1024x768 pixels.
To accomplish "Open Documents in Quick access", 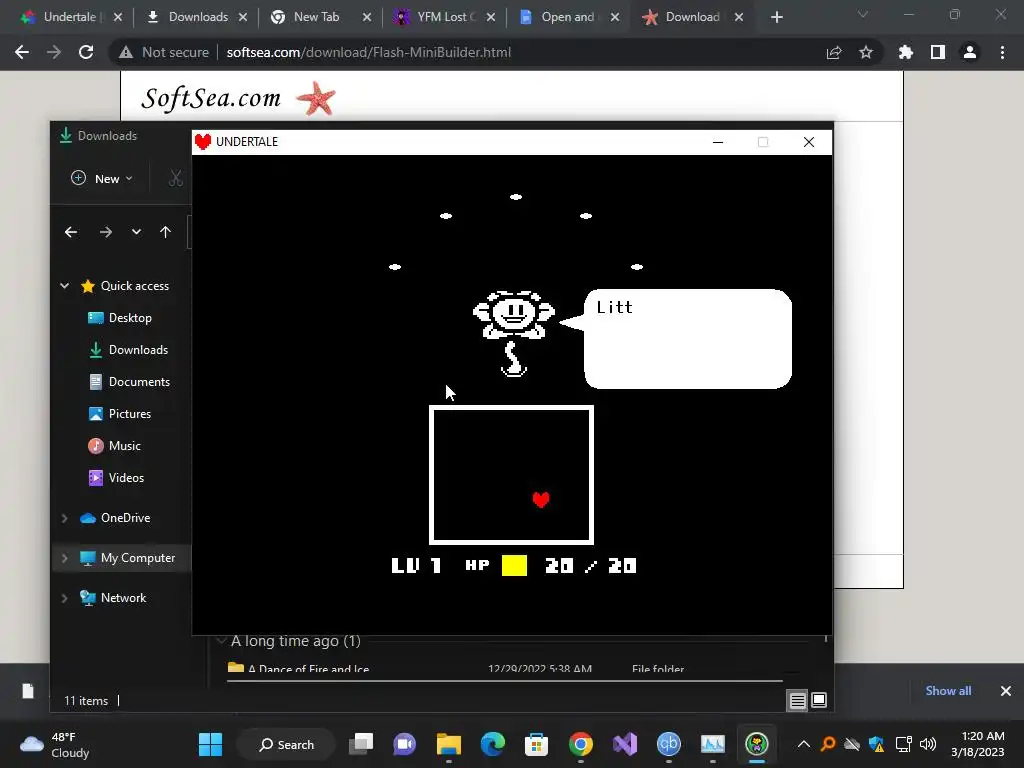I will point(129,381).
